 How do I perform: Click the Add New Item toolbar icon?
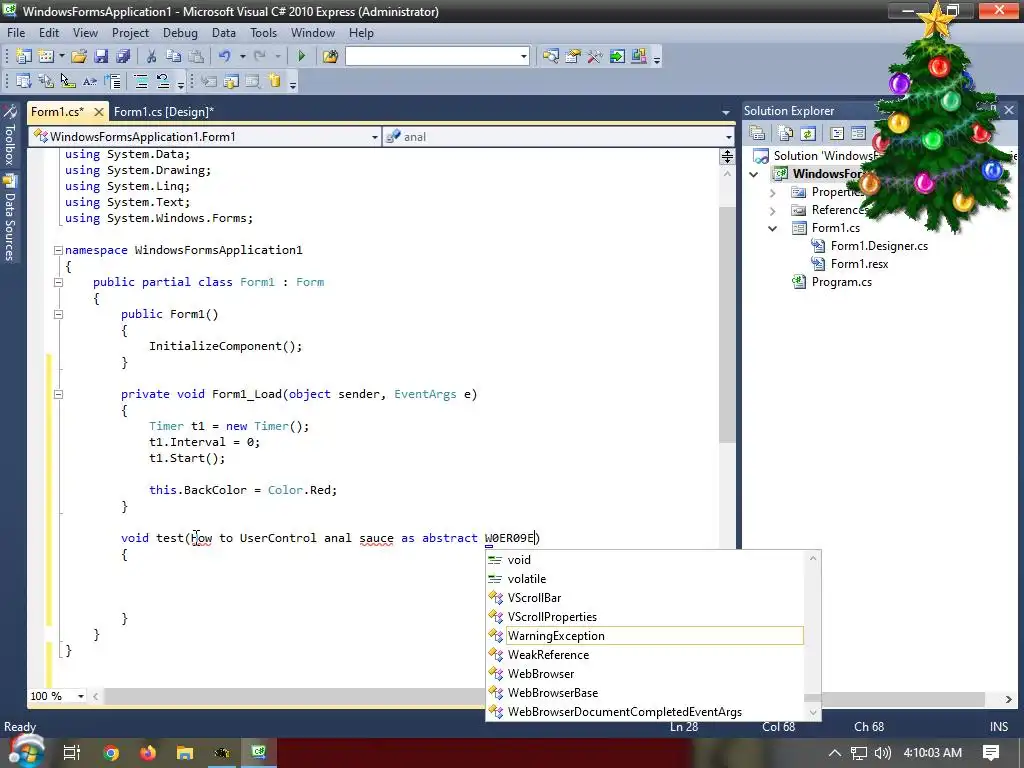(x=46, y=57)
